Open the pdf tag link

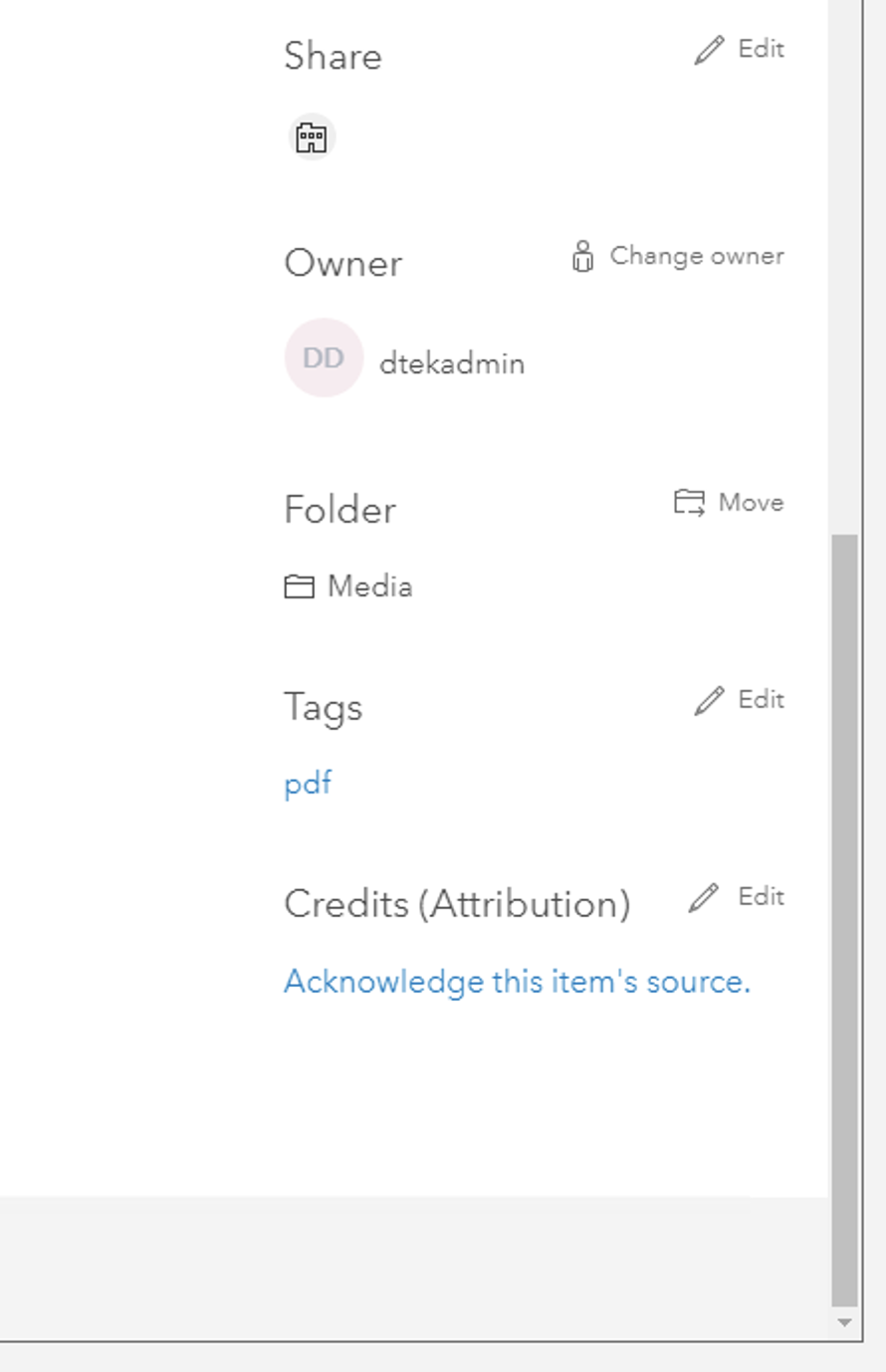click(307, 785)
